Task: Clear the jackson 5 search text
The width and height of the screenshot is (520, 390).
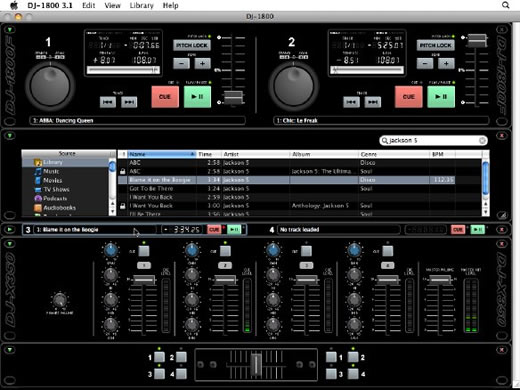Action: pyautogui.click(x=482, y=141)
